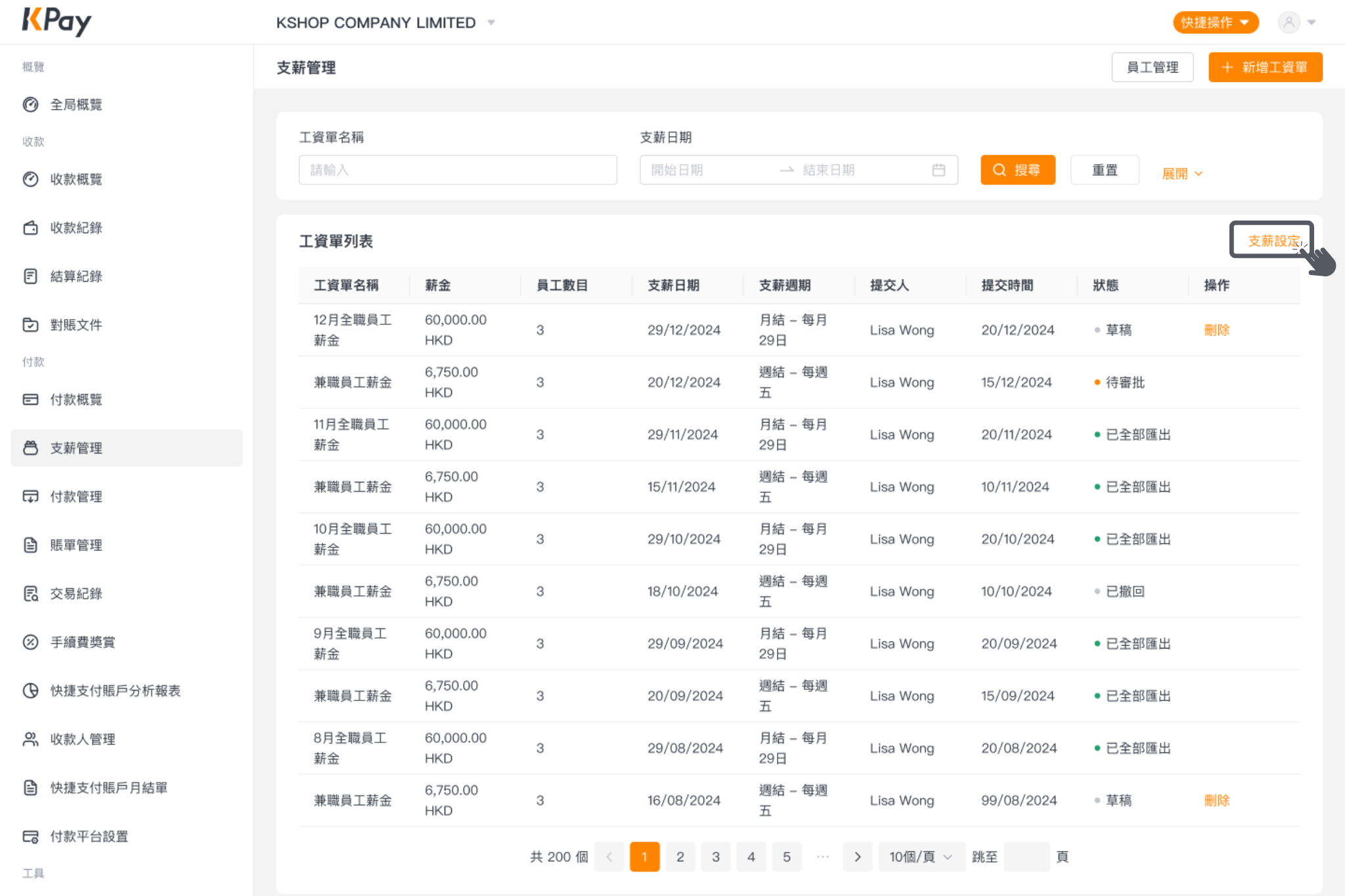
Task: Open 全局概覽 overview icon in sidebar
Action: pyautogui.click(x=30, y=104)
